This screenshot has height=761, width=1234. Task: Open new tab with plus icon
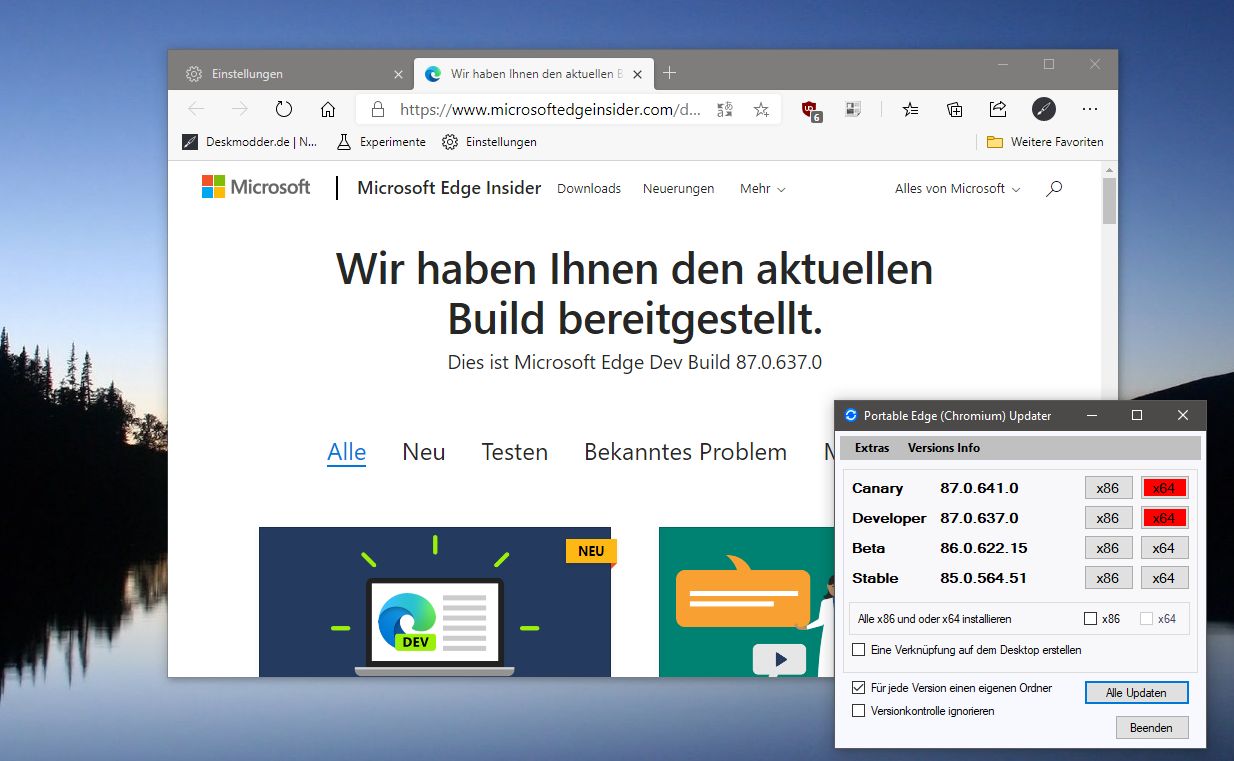click(670, 73)
